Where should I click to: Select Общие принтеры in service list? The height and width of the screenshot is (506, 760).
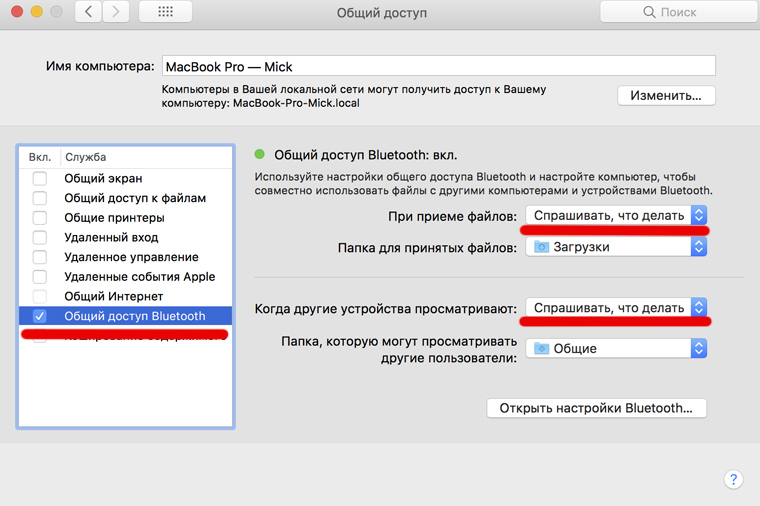pos(114,218)
